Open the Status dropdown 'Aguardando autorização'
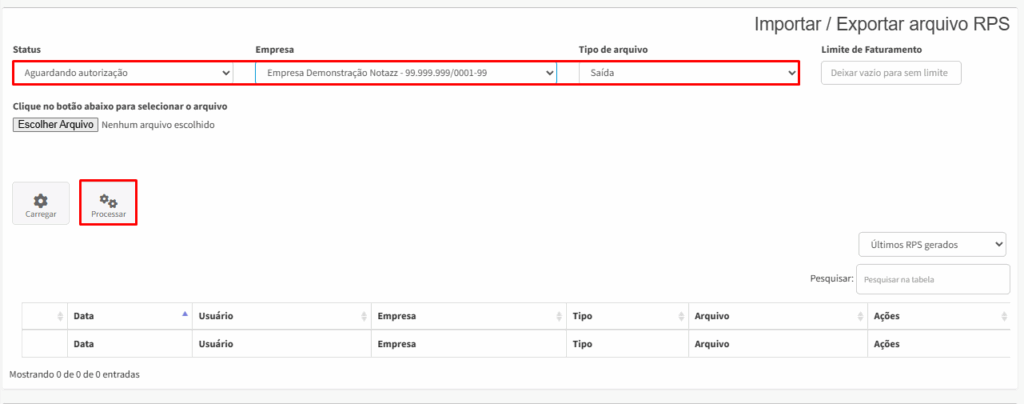The height and width of the screenshot is (404, 1024). point(123,73)
